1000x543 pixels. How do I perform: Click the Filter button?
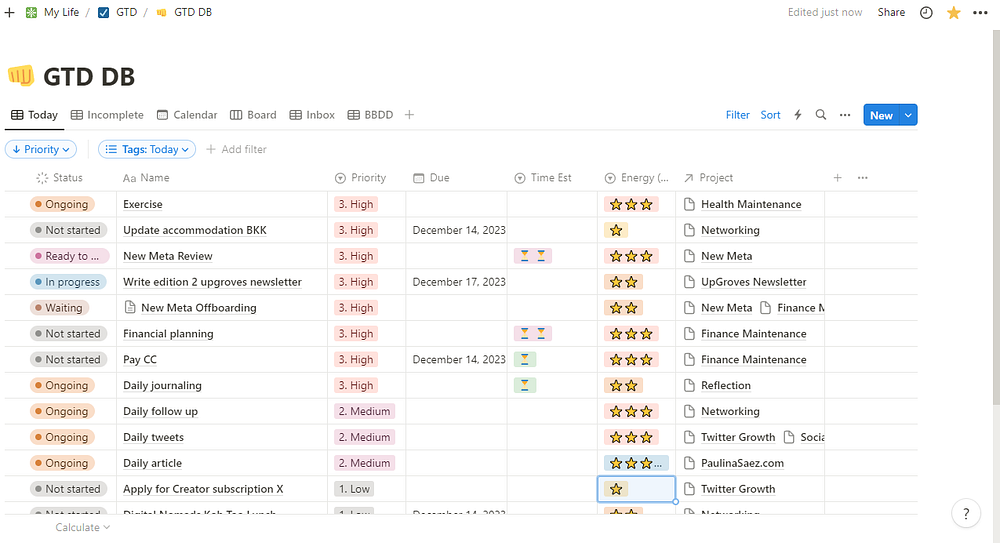tap(738, 115)
